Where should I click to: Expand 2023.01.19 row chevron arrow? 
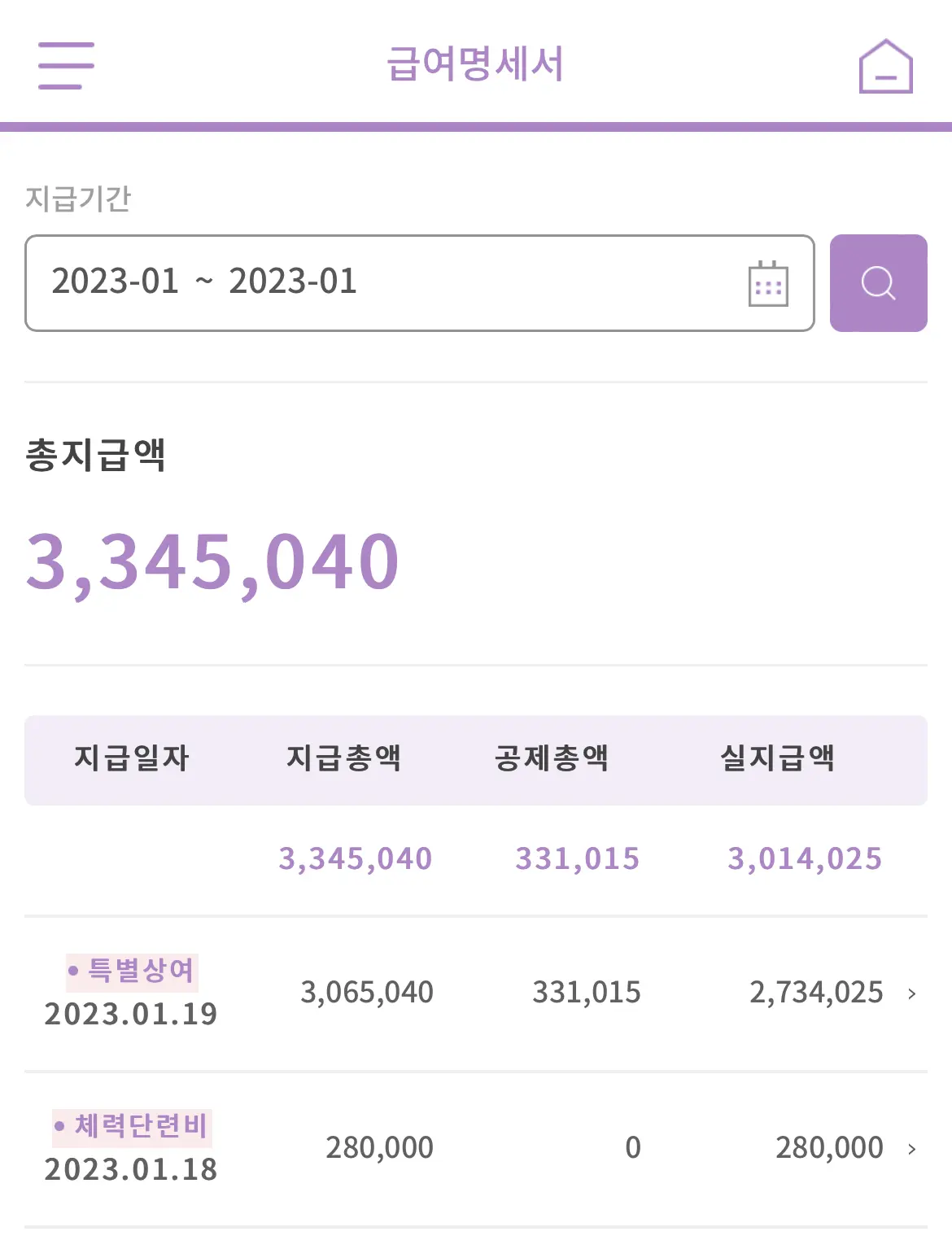(912, 993)
